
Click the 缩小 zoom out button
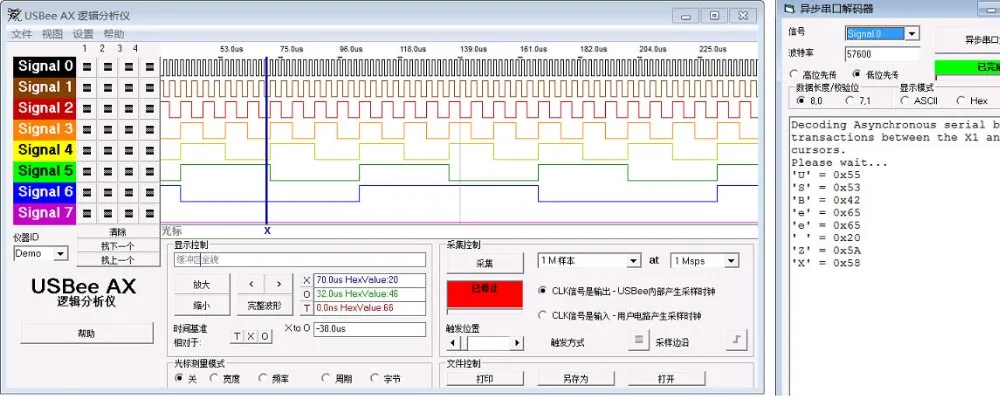[202, 305]
